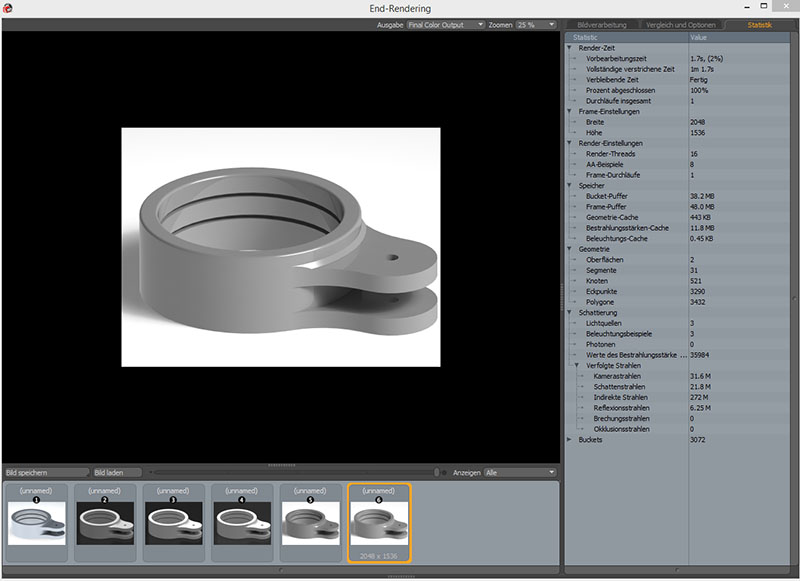
Task: Select the Geometrie-Cache row
Action: pos(678,217)
